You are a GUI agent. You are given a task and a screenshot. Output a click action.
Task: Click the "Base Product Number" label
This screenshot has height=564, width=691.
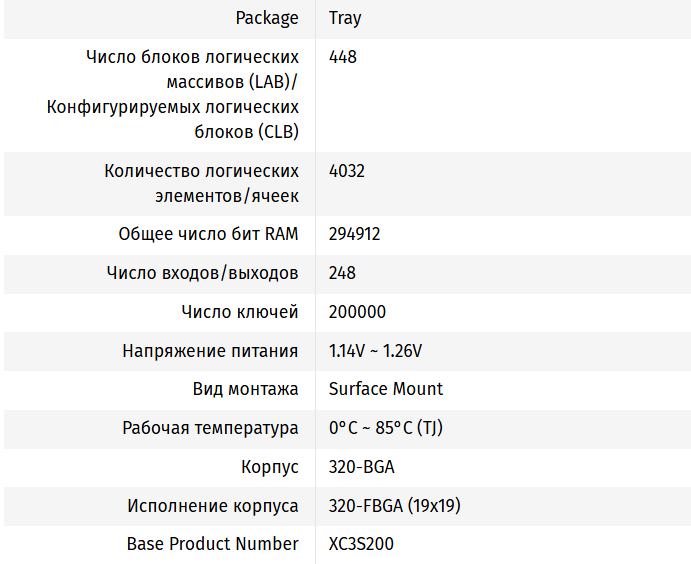(212, 544)
